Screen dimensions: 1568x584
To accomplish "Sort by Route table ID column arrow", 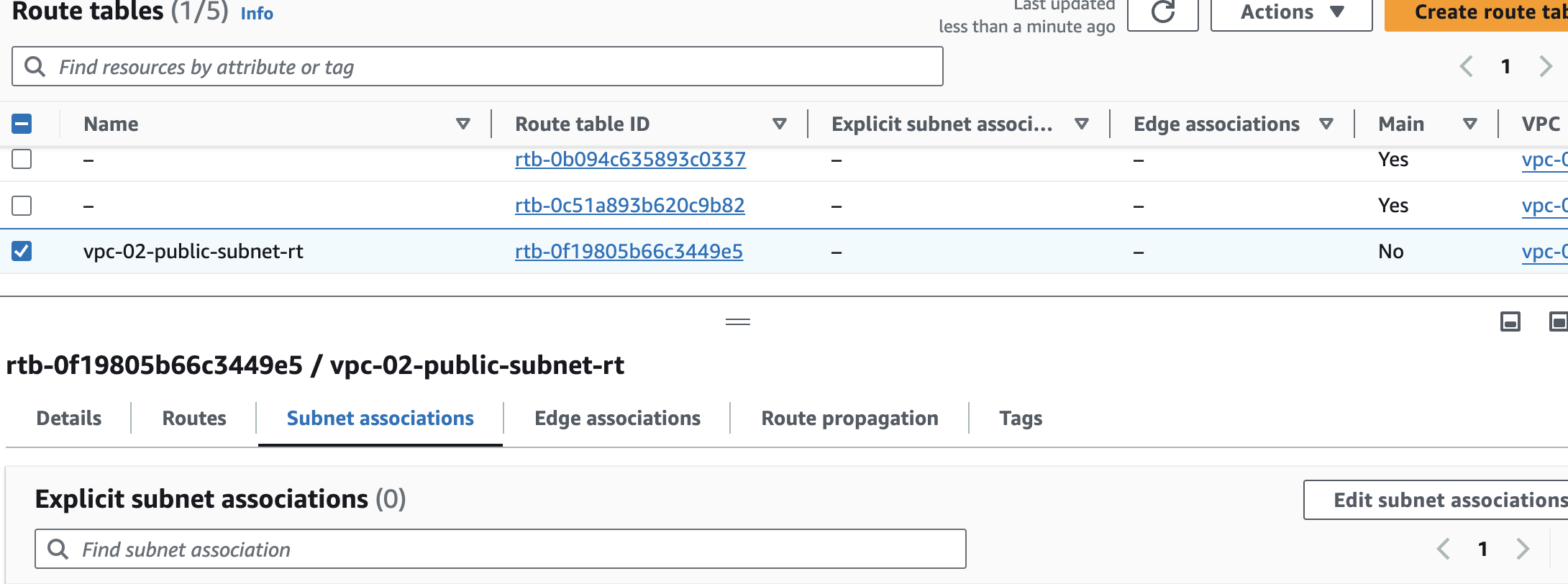I will point(779,124).
